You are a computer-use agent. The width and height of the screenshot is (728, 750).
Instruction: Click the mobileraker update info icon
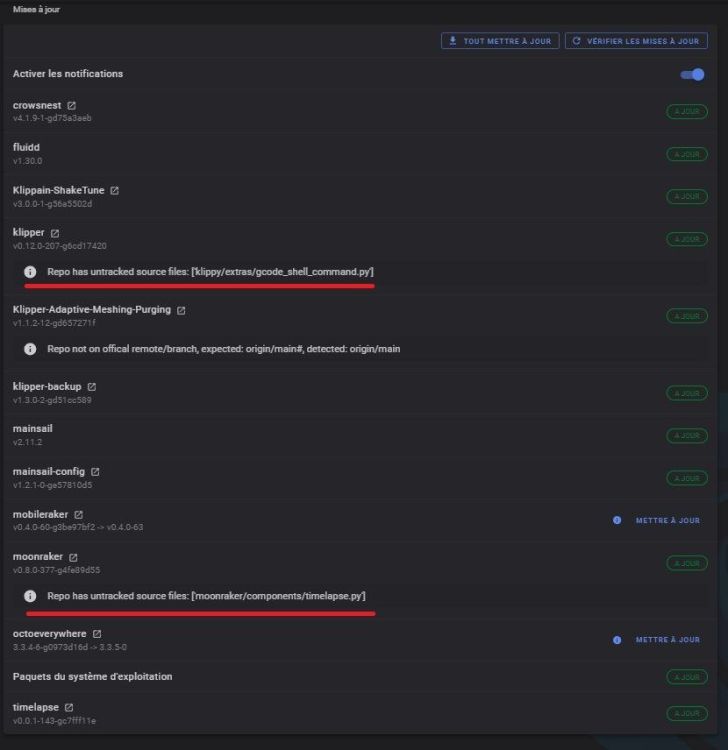click(617, 520)
